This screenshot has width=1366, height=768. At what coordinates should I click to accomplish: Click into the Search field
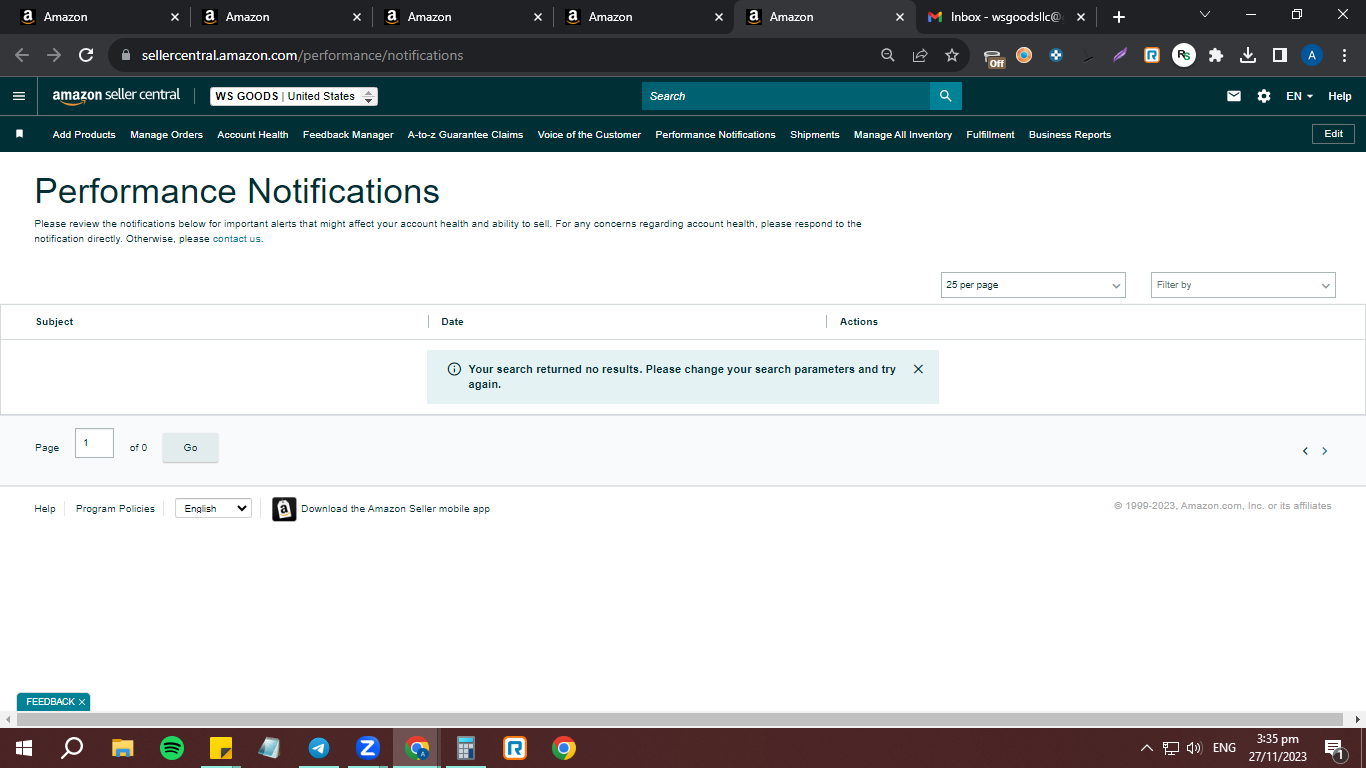click(x=786, y=96)
